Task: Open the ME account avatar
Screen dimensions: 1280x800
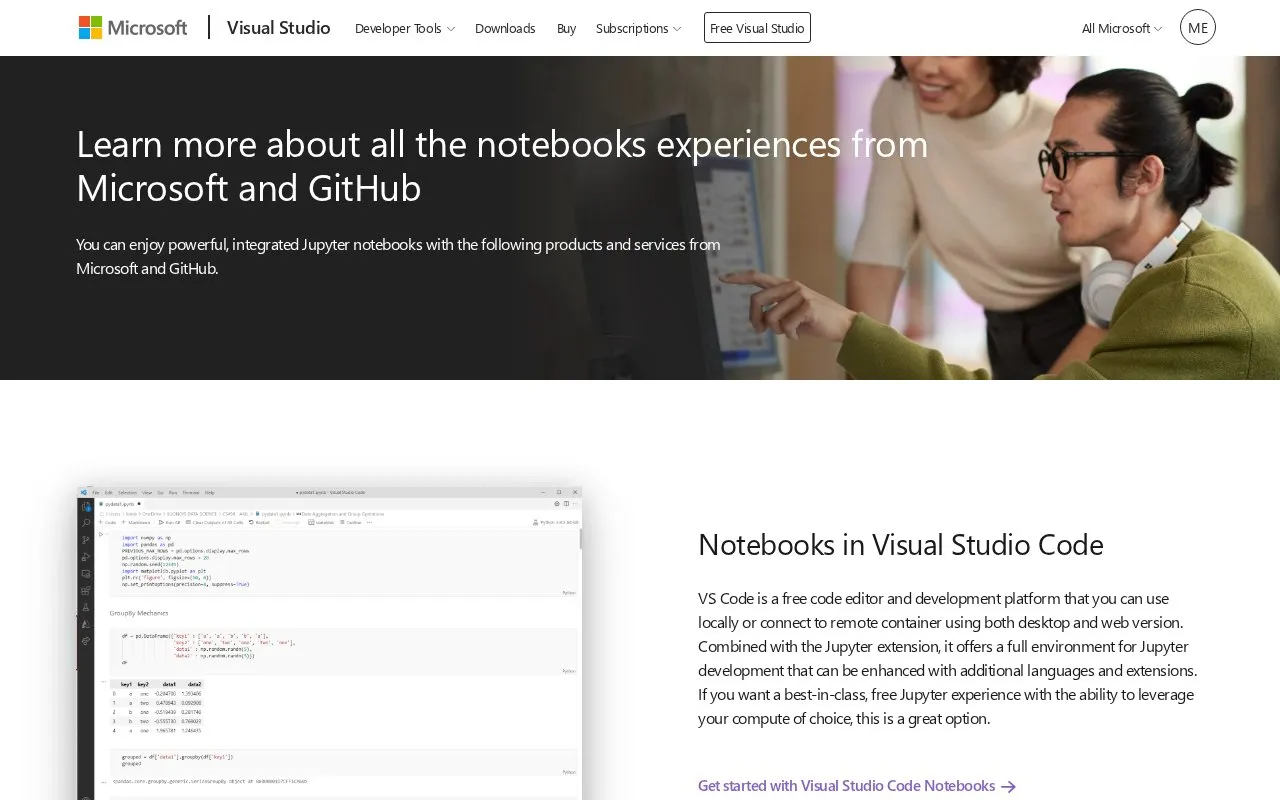Action: point(1197,27)
